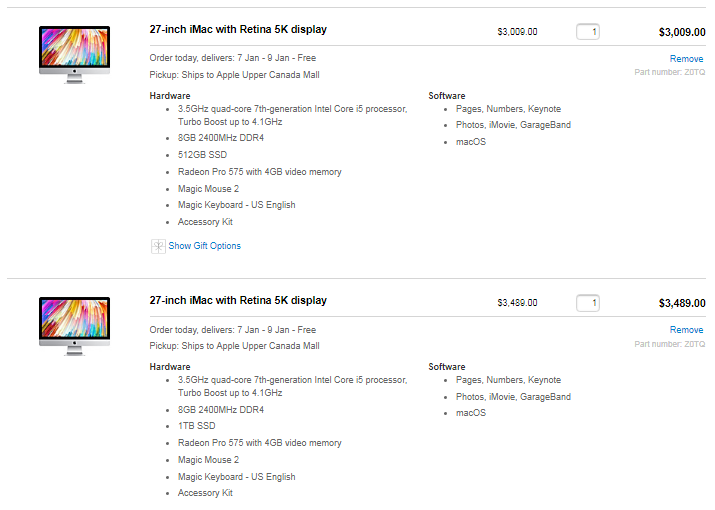This screenshot has height=510, width=715.
Task: Click the 512GB SSD hardware entry
Action: pos(202,155)
